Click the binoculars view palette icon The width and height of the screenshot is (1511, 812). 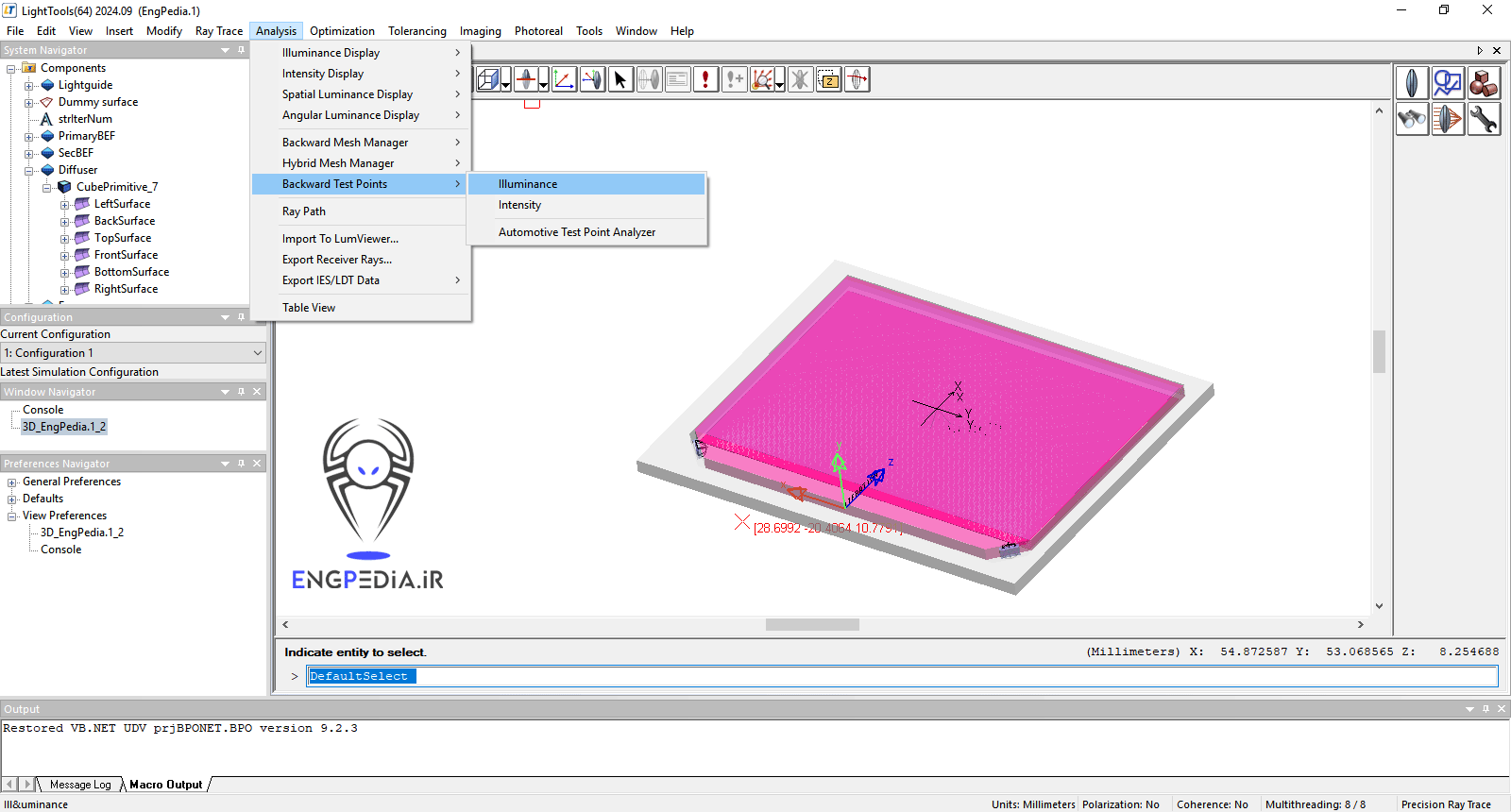(x=1412, y=119)
